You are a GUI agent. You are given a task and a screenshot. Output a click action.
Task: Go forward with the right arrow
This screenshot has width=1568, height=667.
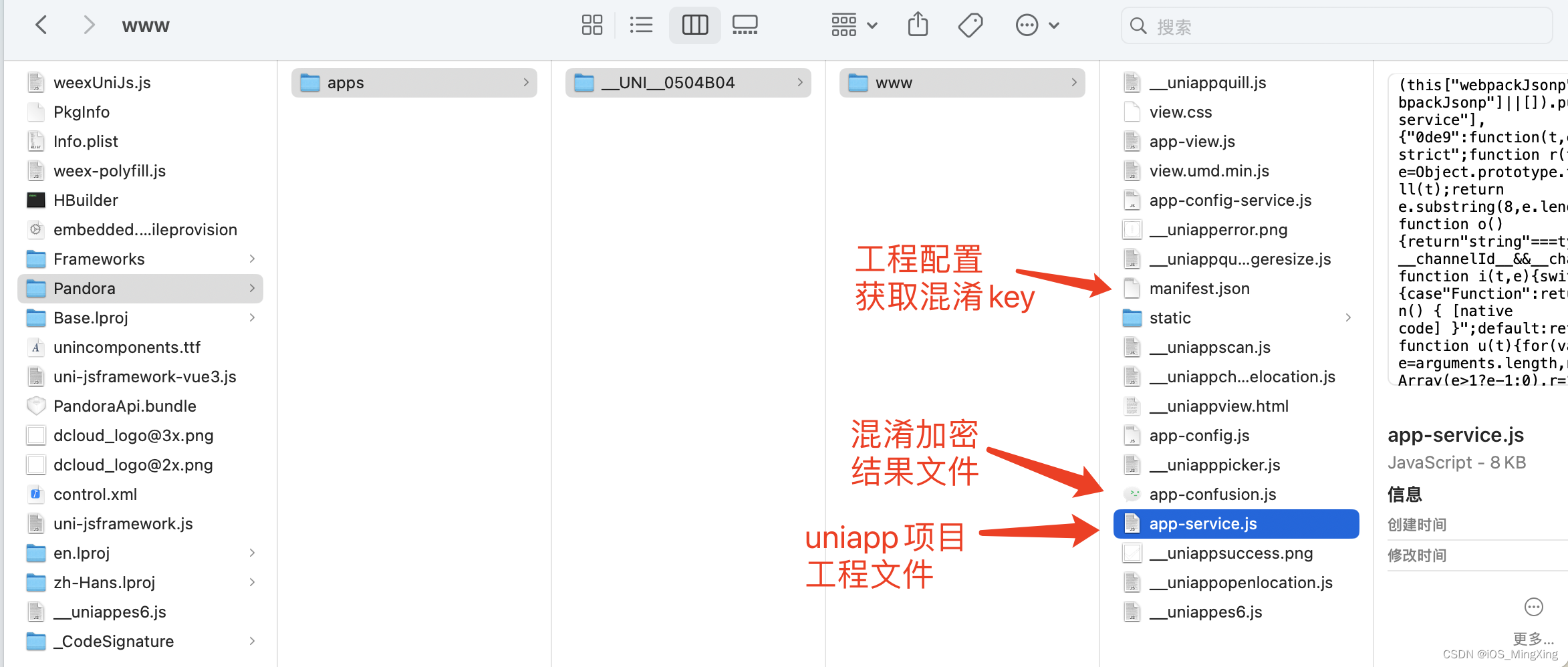coord(88,25)
